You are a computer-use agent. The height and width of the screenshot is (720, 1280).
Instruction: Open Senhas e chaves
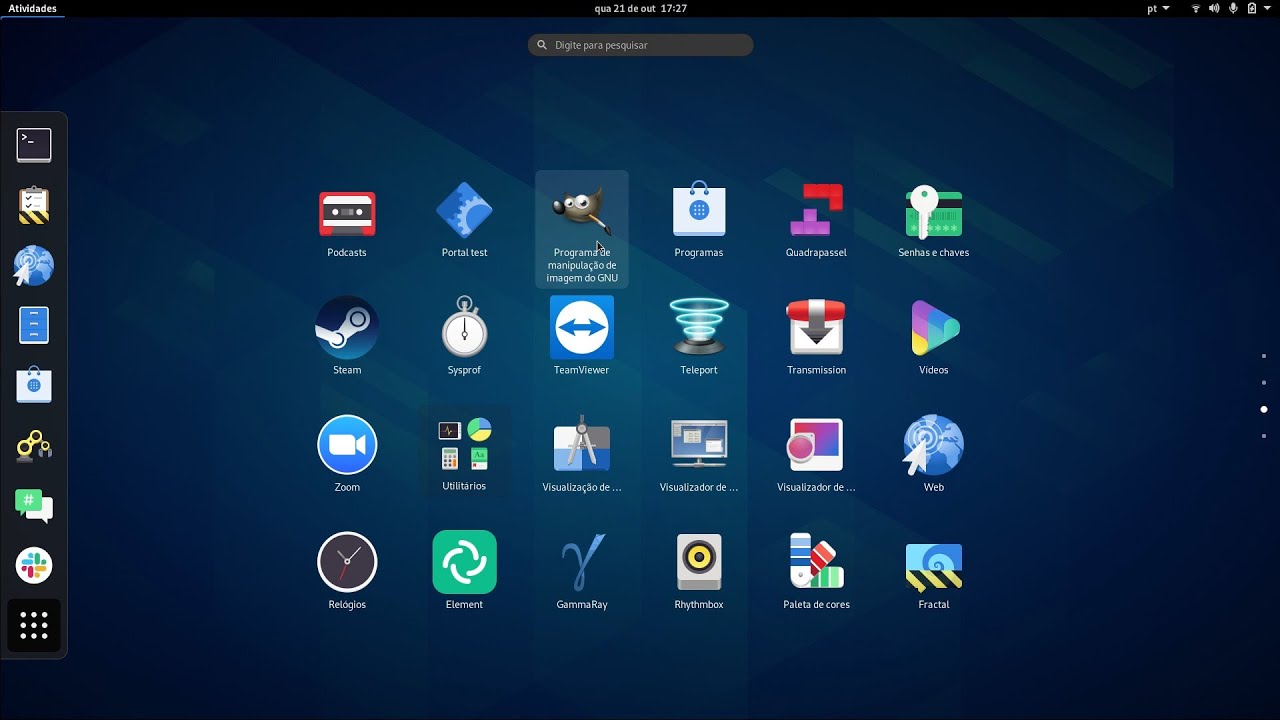[934, 222]
